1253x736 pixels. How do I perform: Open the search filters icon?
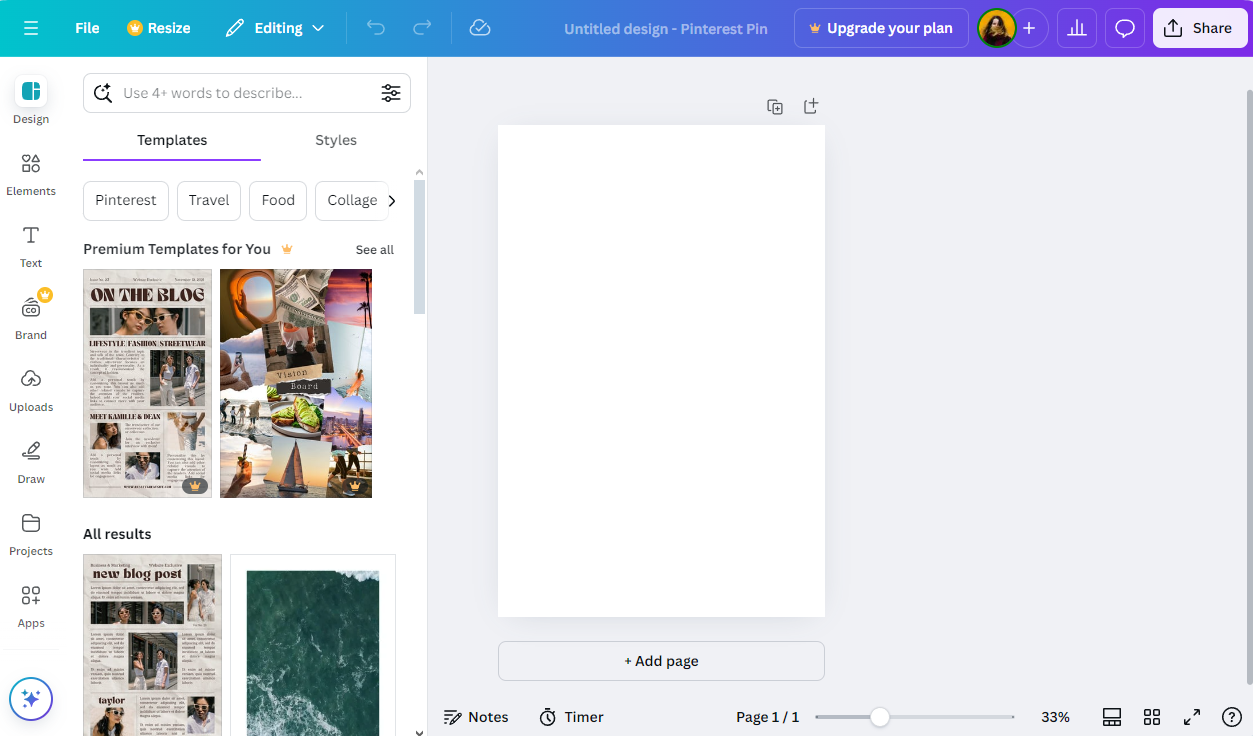tap(391, 93)
